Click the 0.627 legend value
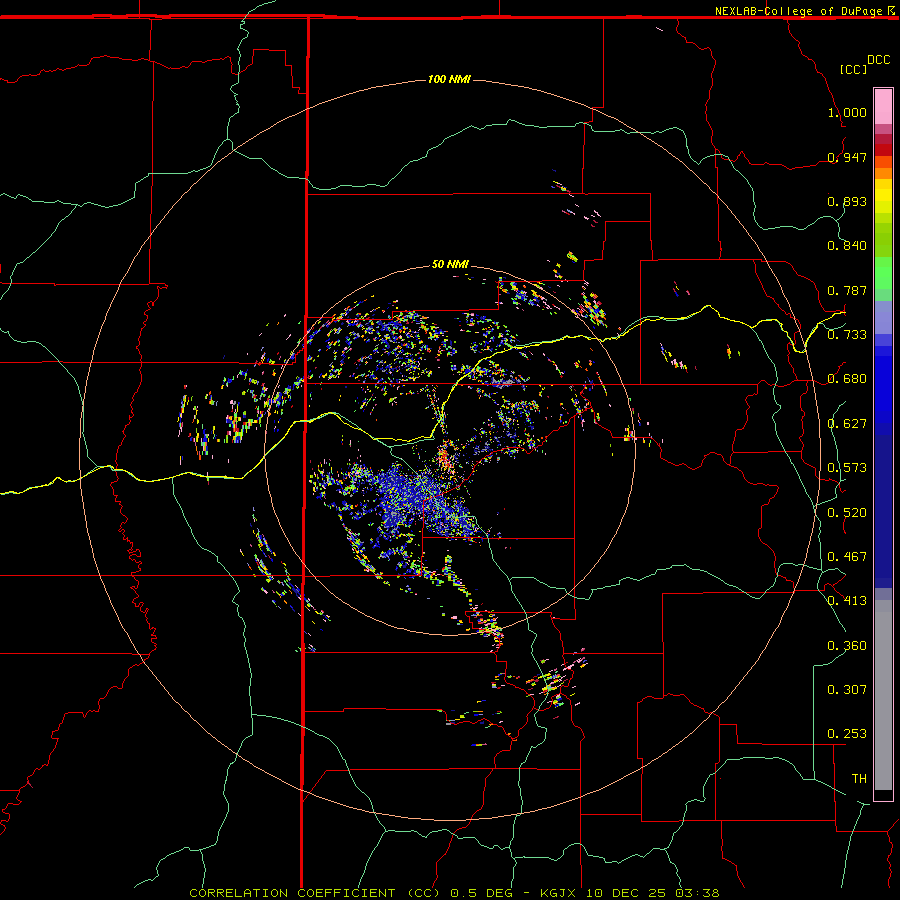The image size is (900, 900). pos(847,424)
